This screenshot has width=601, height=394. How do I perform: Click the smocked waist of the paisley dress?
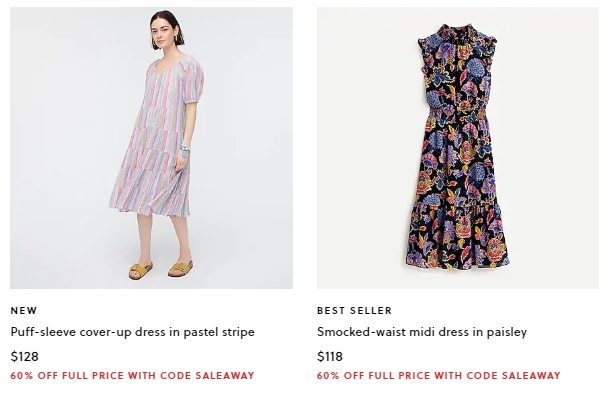point(457,114)
